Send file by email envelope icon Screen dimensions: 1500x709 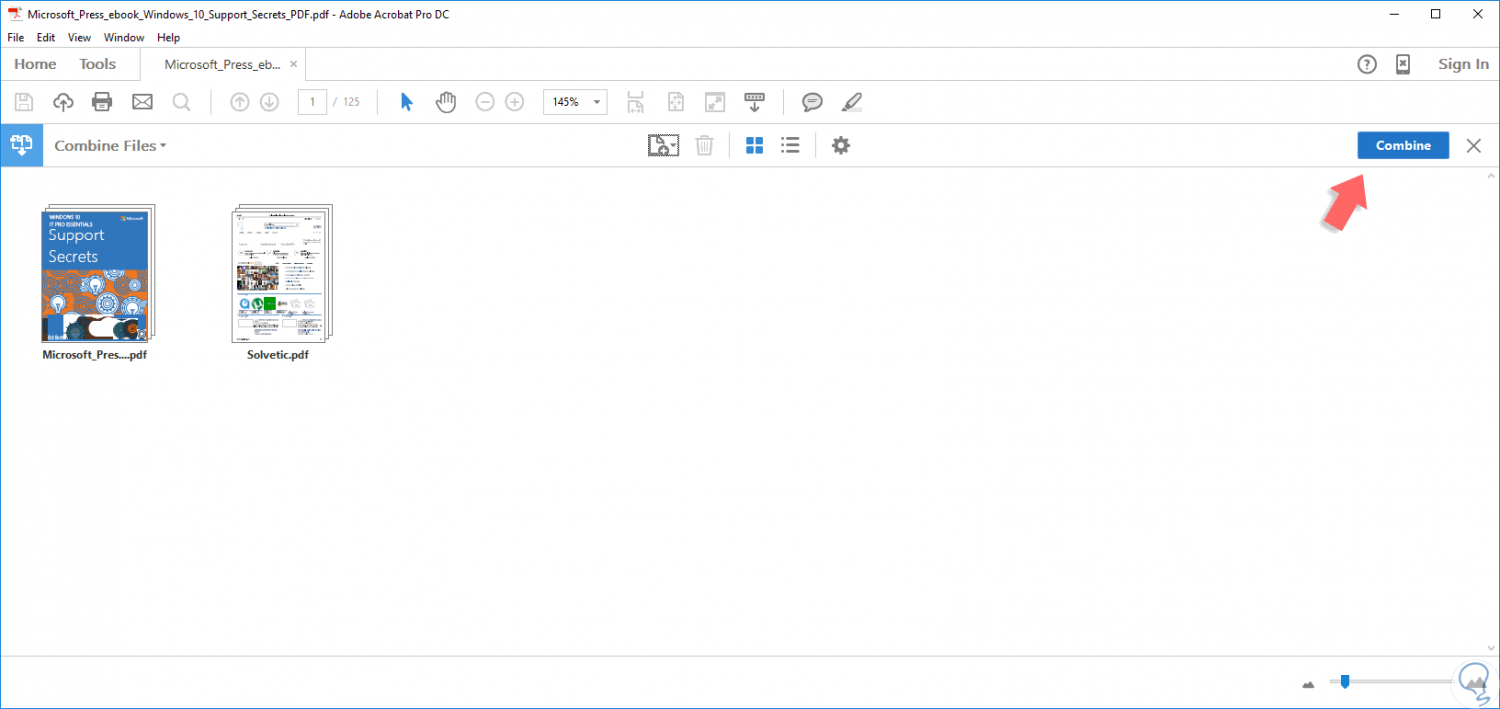click(x=142, y=102)
